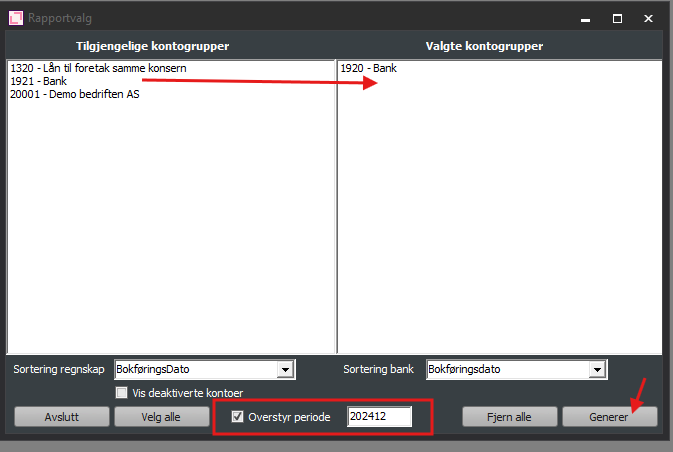Click the Valgte kontogrupper header
This screenshot has width=673, height=452.
click(497, 46)
